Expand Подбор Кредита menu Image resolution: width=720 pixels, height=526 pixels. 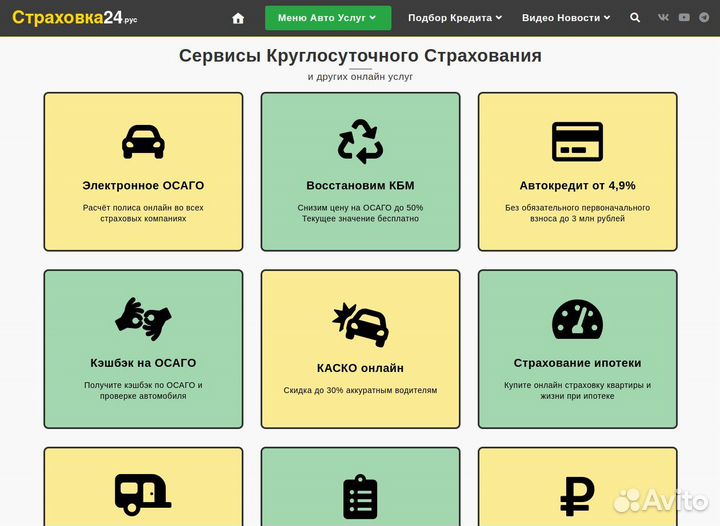[455, 18]
